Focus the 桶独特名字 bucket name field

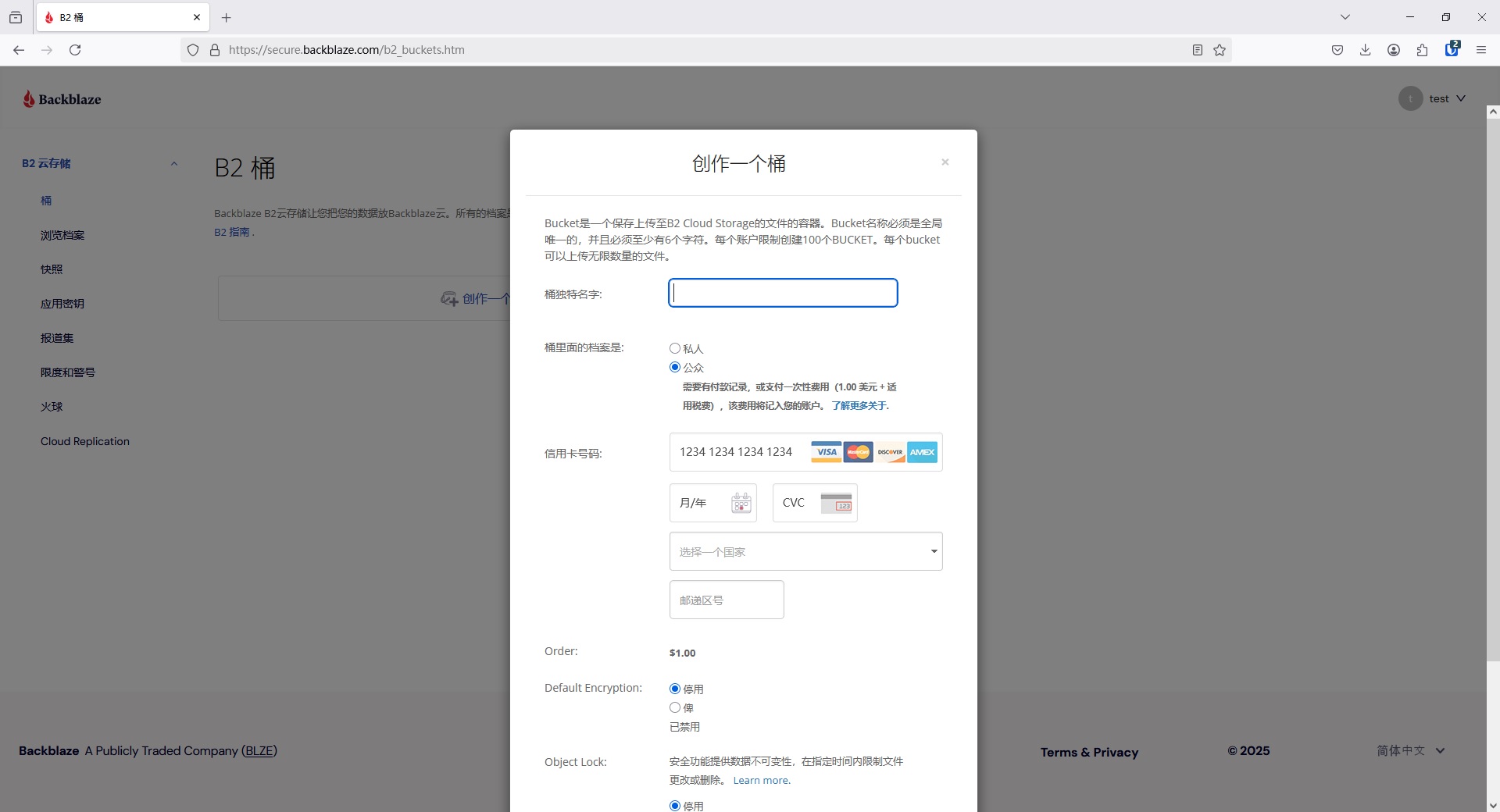click(x=783, y=293)
